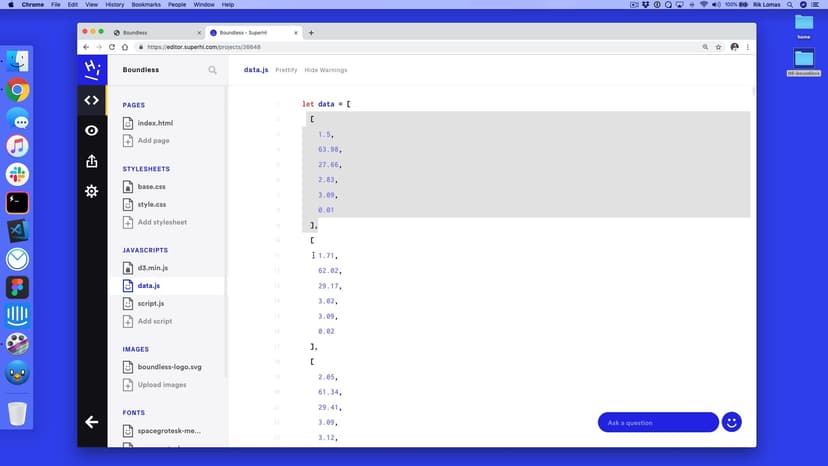Click the search icon next to Boundless
The height and width of the screenshot is (466, 828).
click(212, 70)
